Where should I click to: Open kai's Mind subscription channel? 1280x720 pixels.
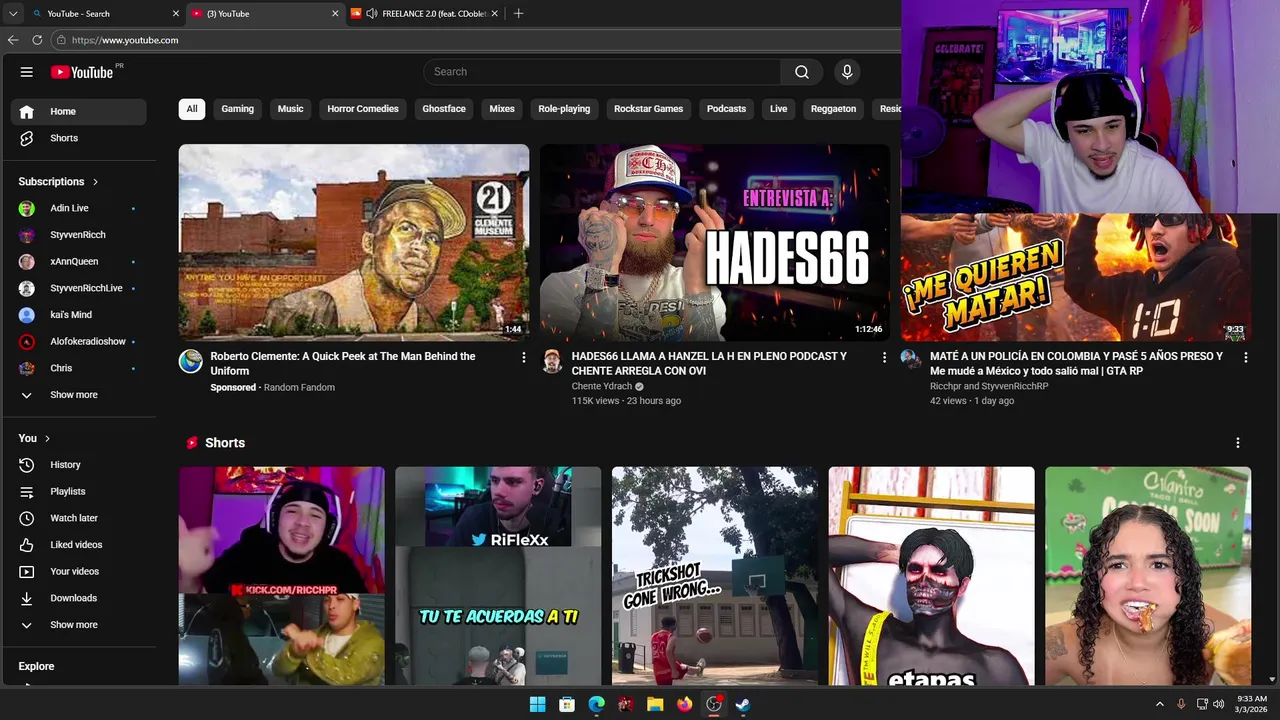(x=79, y=315)
